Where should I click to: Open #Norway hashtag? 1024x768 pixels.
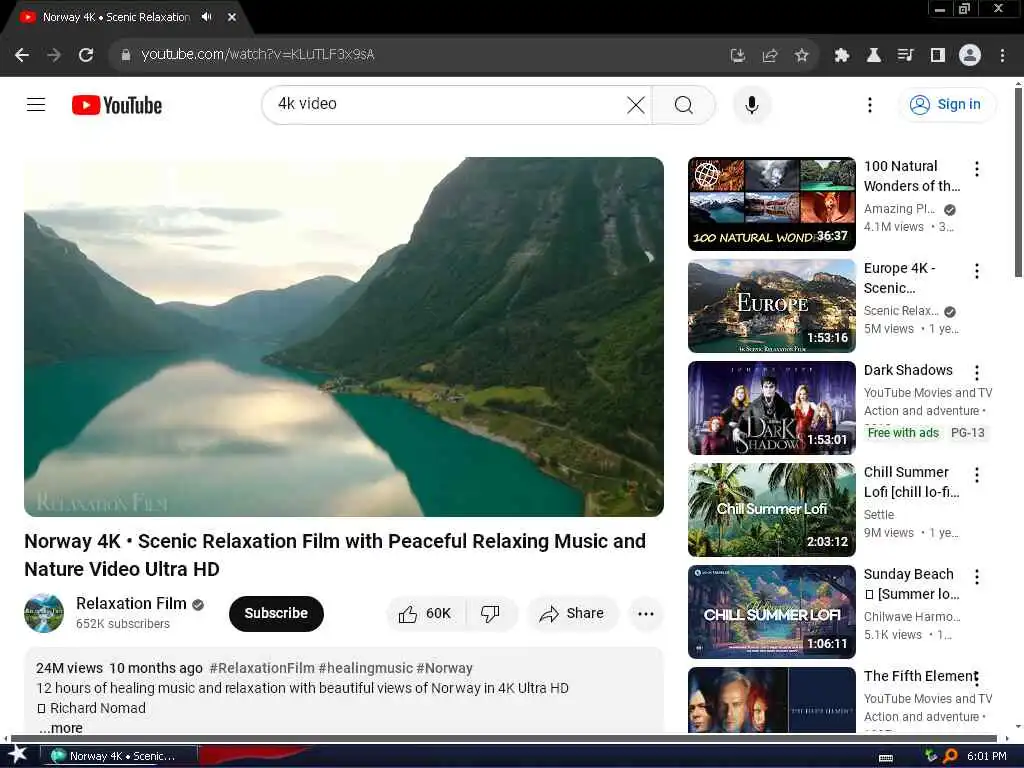point(444,668)
